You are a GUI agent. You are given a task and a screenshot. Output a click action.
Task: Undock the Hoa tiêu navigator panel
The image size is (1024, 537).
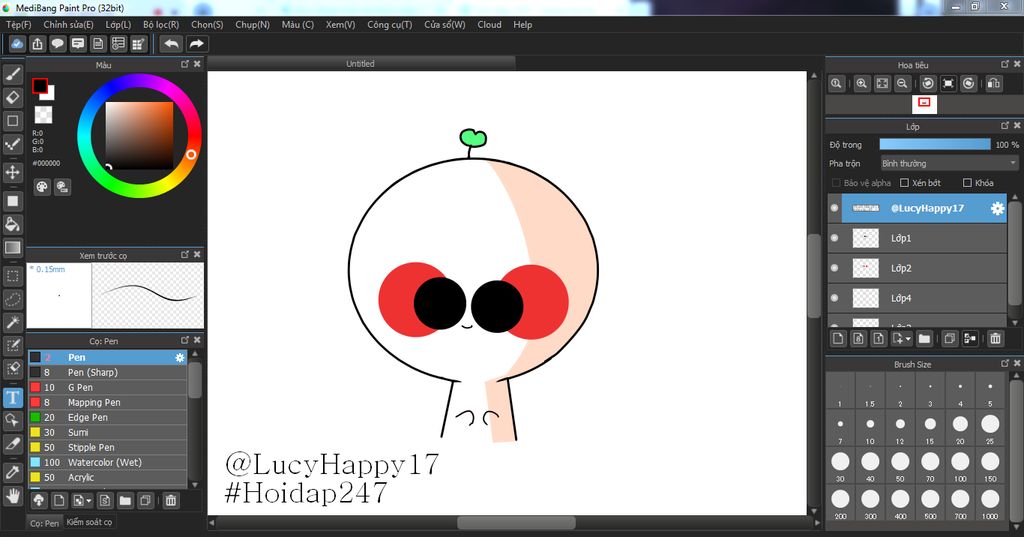tap(1005, 64)
